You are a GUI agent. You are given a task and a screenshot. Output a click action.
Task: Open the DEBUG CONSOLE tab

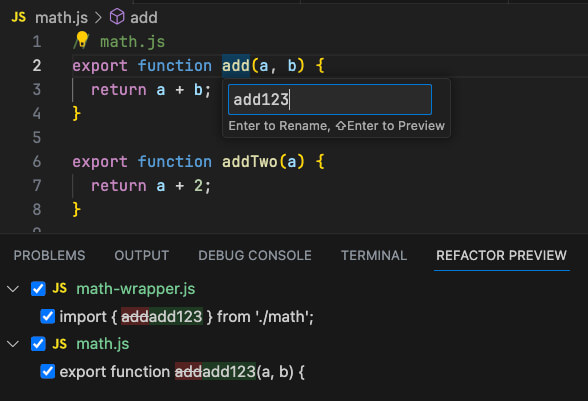tap(255, 255)
